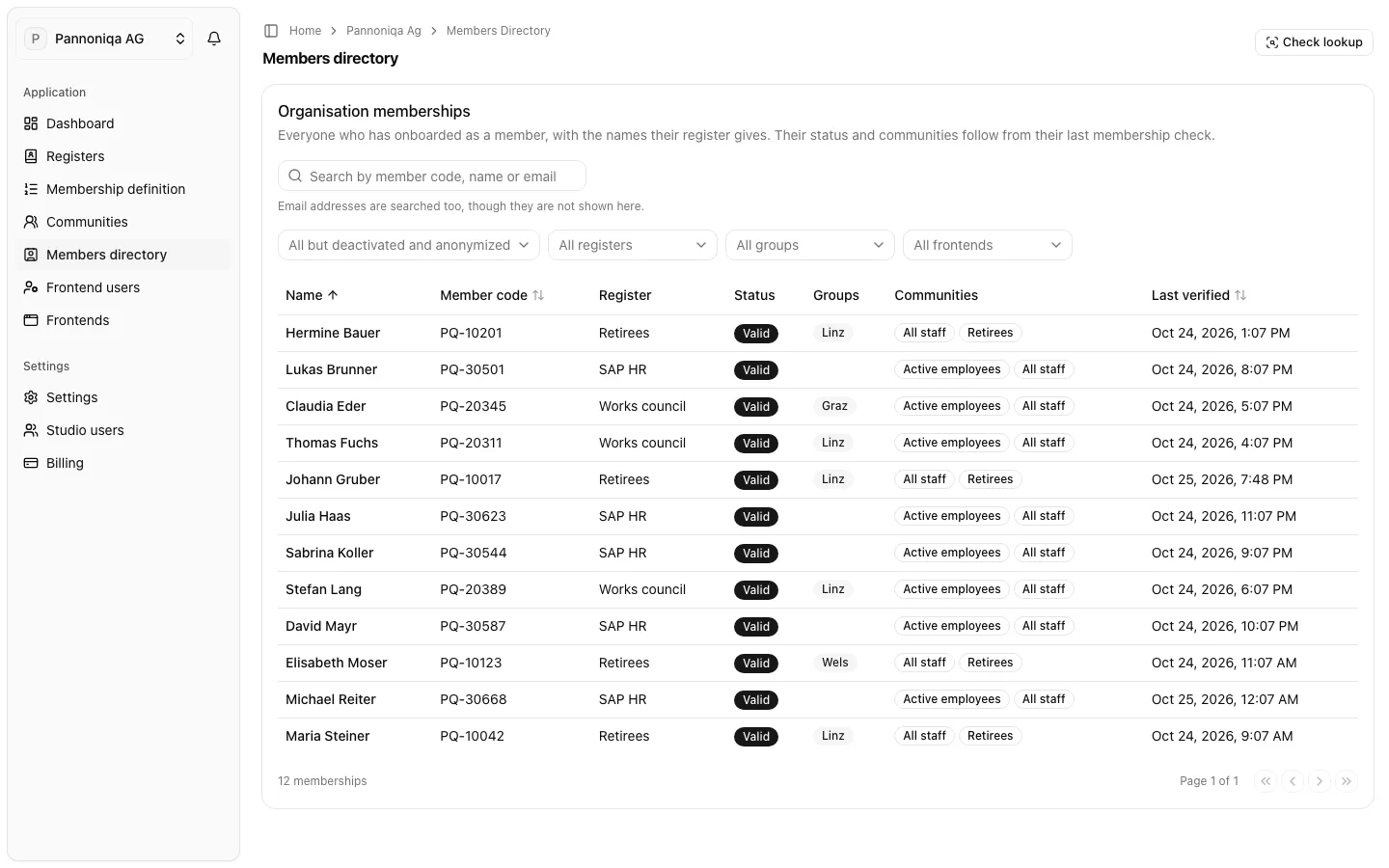Follow the Home breadcrumb link

coord(305,31)
